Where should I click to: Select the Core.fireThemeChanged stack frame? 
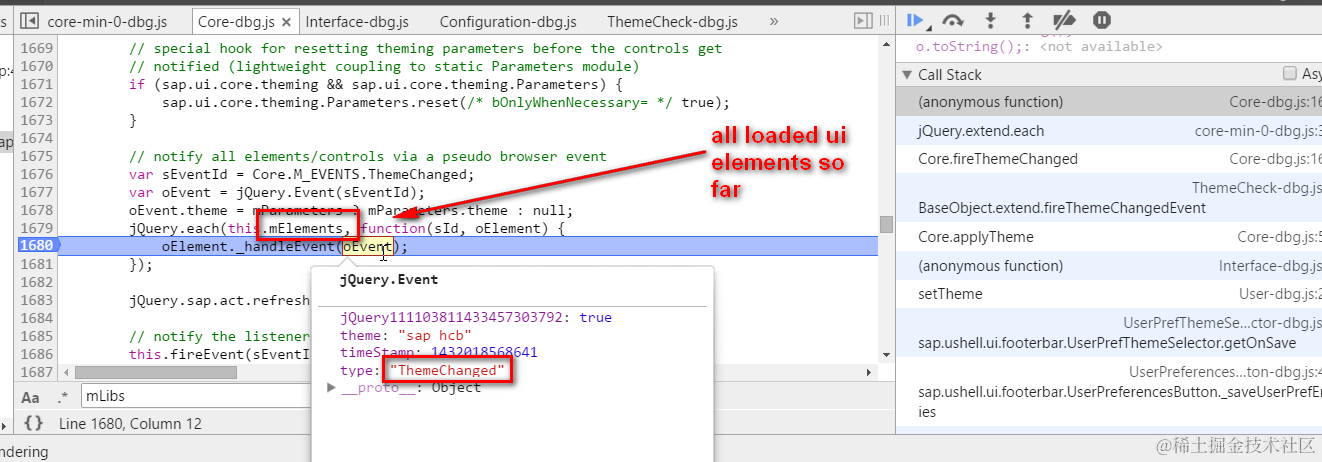point(1109,159)
